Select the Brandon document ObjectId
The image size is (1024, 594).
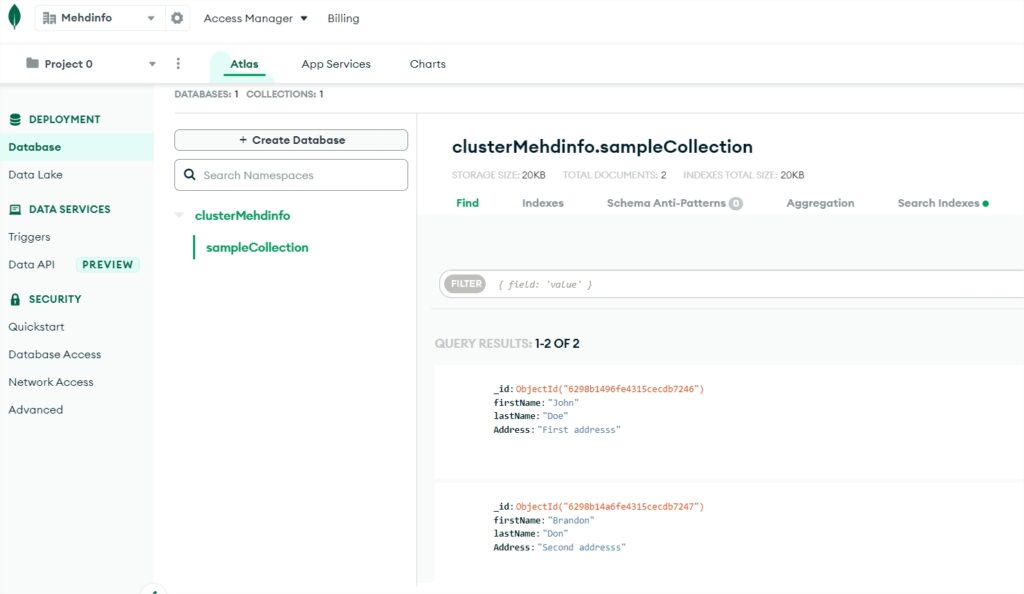click(610, 507)
